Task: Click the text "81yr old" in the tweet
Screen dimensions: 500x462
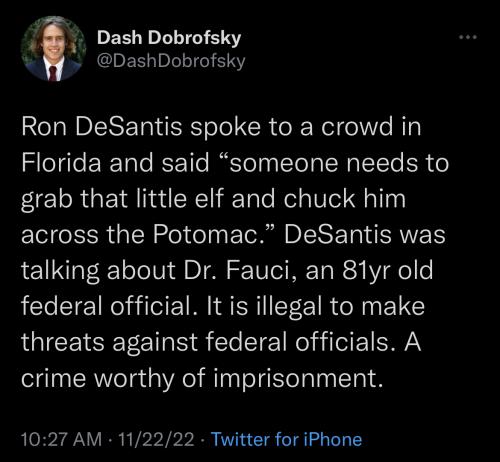Action: click(x=388, y=270)
